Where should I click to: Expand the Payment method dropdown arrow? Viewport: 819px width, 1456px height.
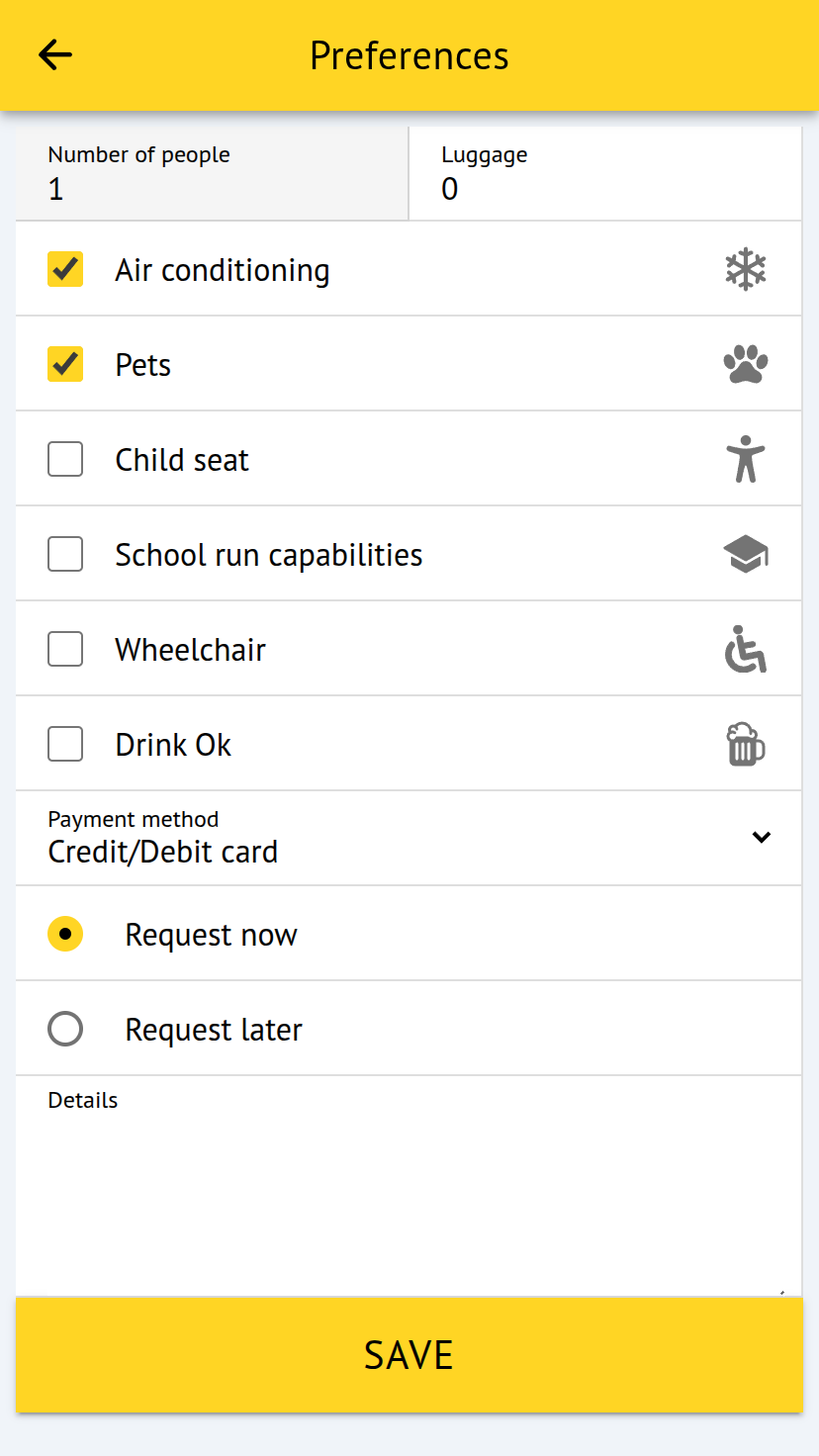point(761,837)
